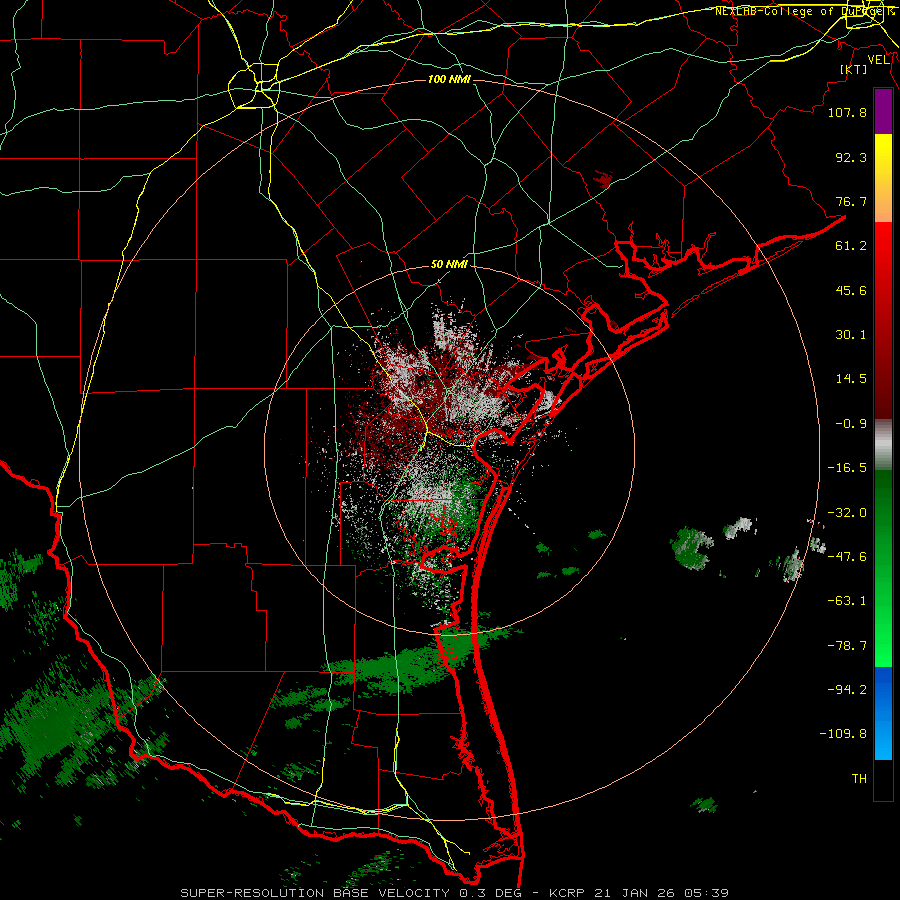Click the -16.5 velocity scale value
Image resolution: width=900 pixels, height=900 pixels.
pyautogui.click(x=847, y=468)
